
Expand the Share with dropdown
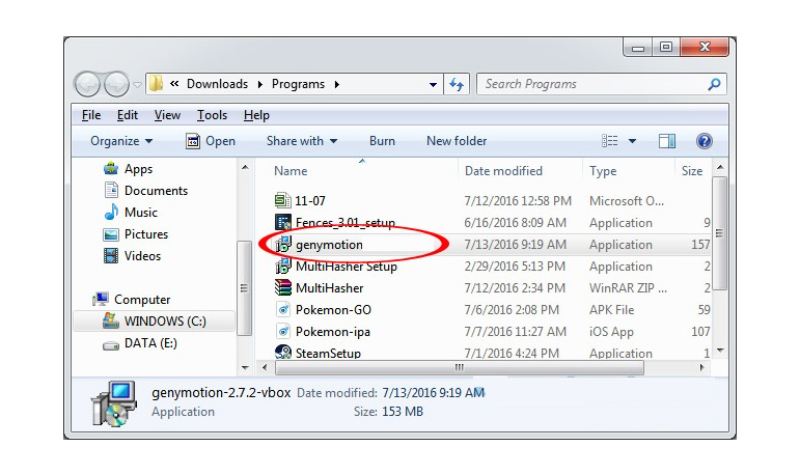pyautogui.click(x=302, y=141)
